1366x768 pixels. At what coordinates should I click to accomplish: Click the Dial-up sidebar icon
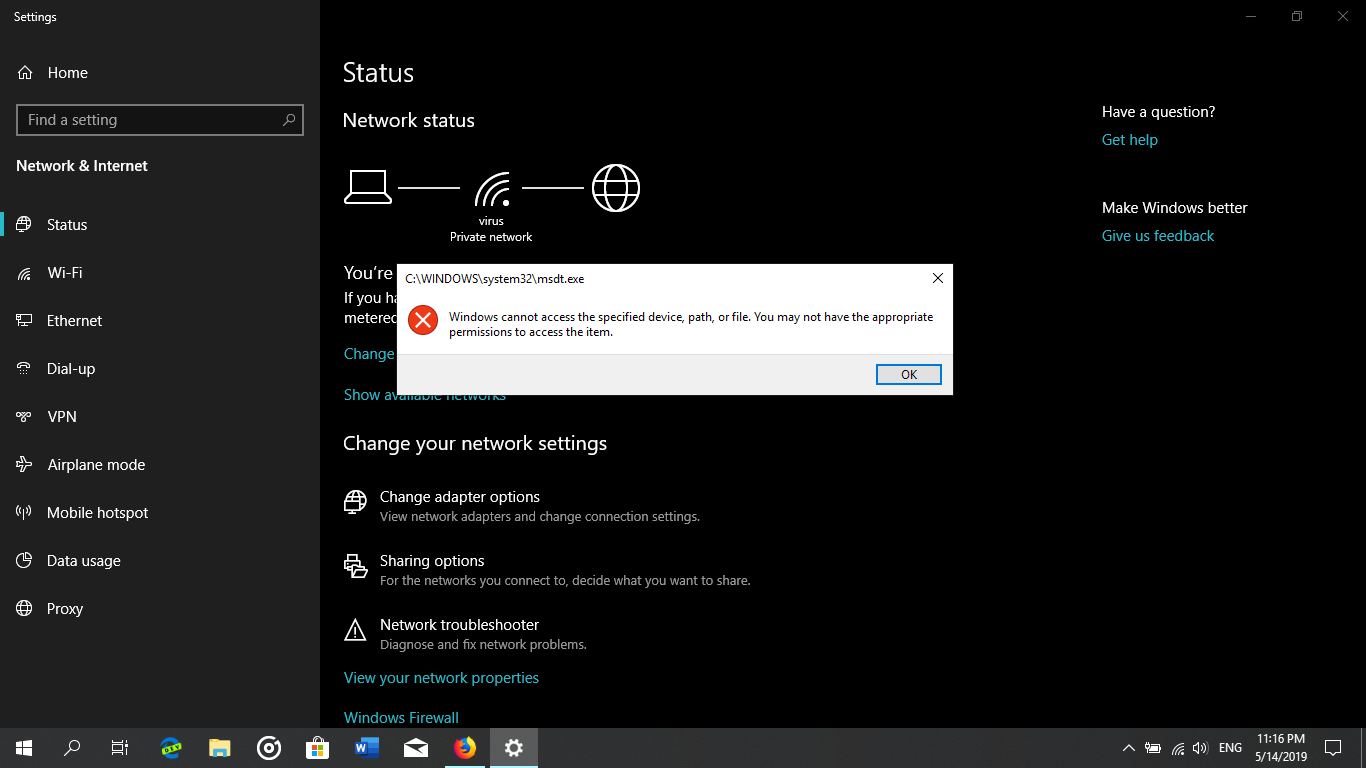pyautogui.click(x=24, y=368)
